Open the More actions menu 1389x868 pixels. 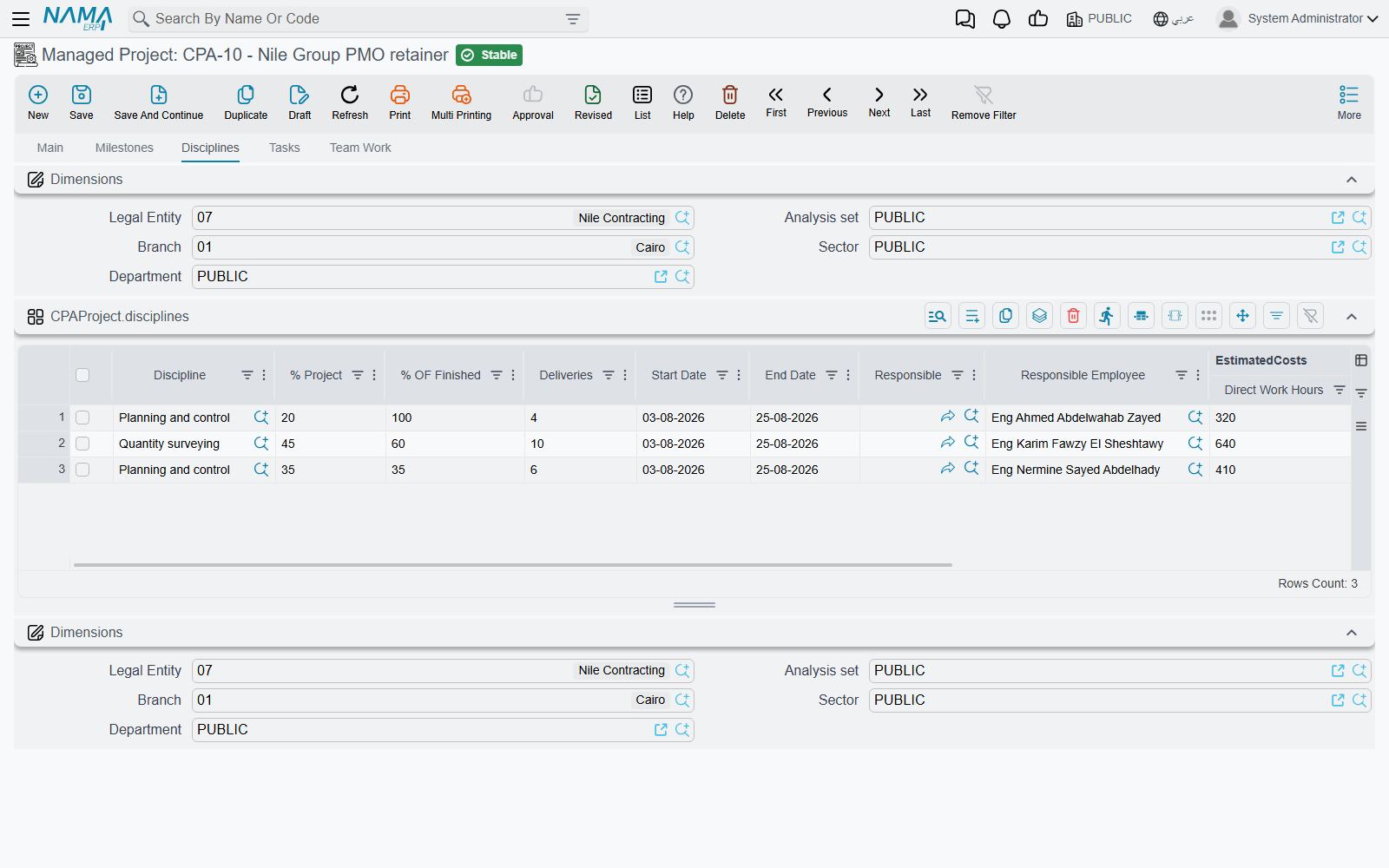coord(1349,102)
